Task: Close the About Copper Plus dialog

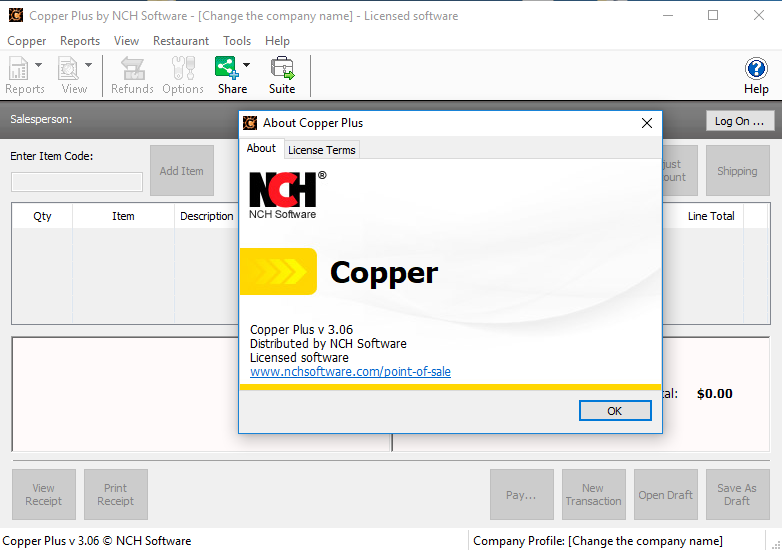Action: [647, 123]
